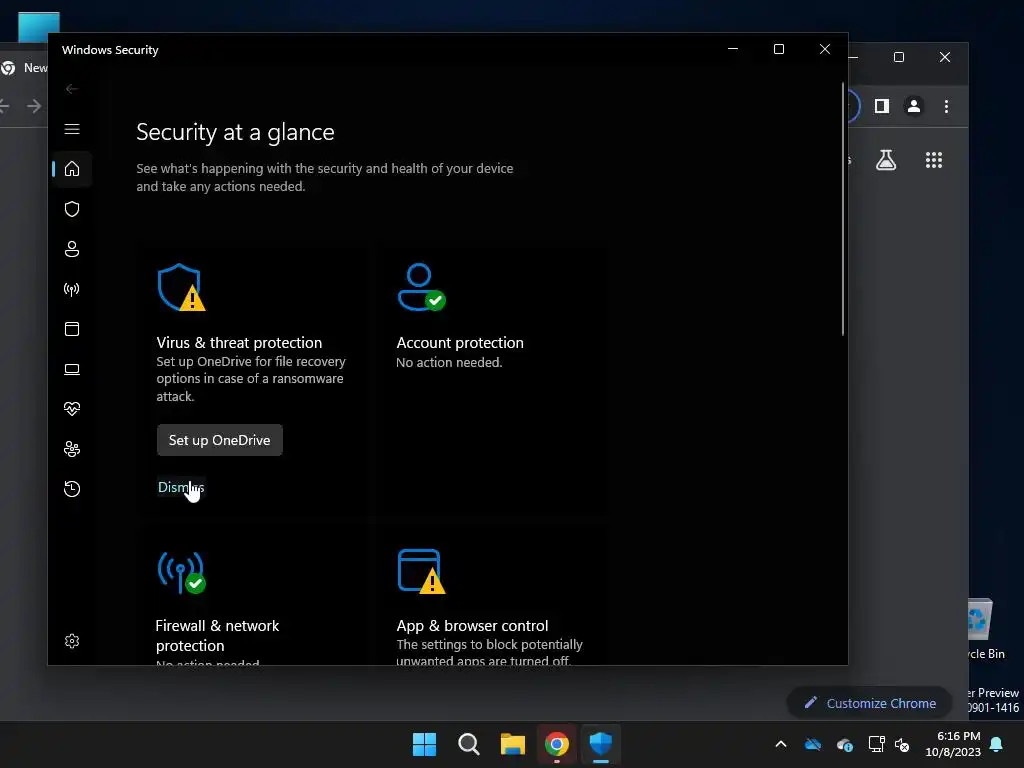This screenshot has height=768, width=1024.
Task: Click the App & browser control tile icon
Action: [421, 572]
